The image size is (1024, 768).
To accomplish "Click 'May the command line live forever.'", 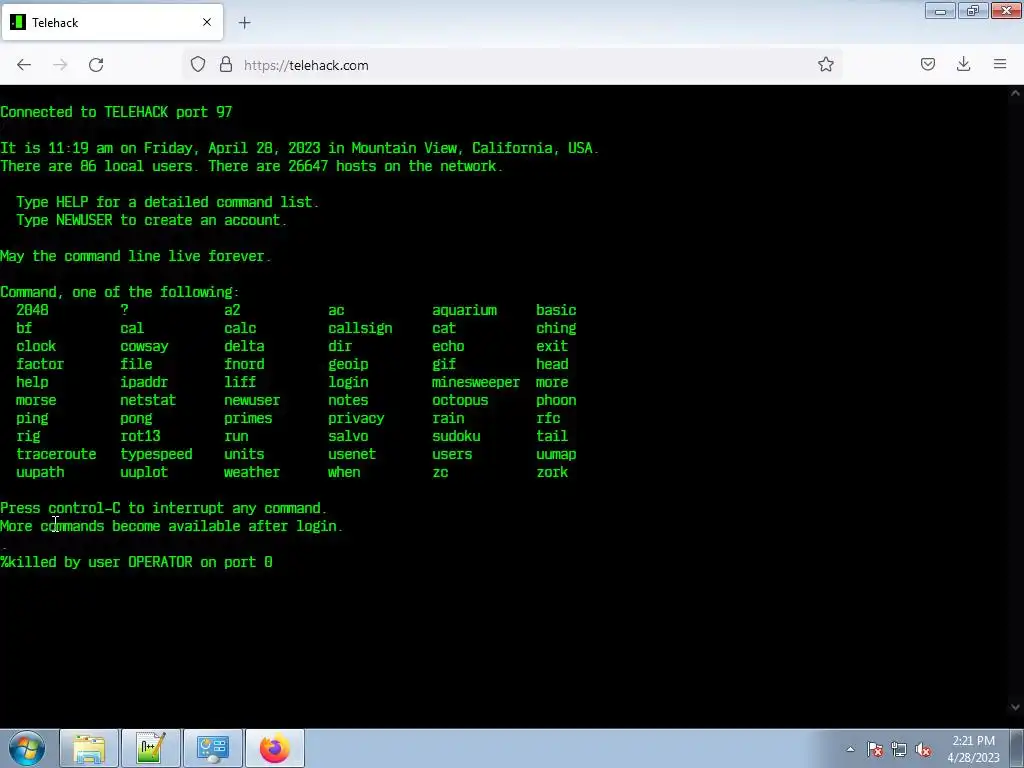I will coord(136,256).
